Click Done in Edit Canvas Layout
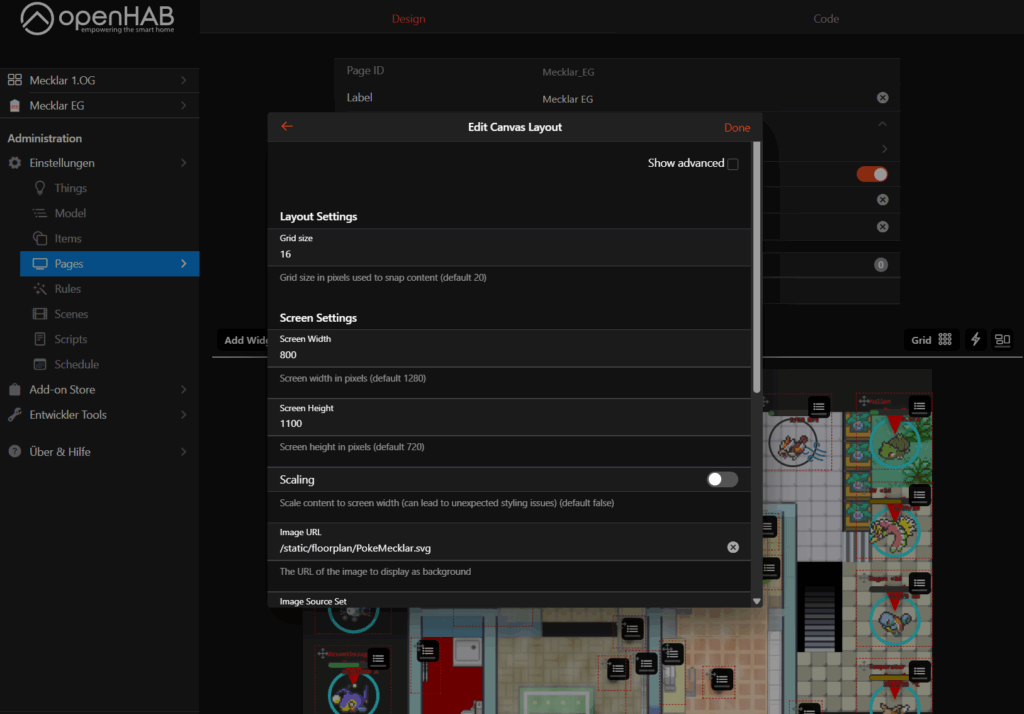1024x714 pixels. pos(737,127)
